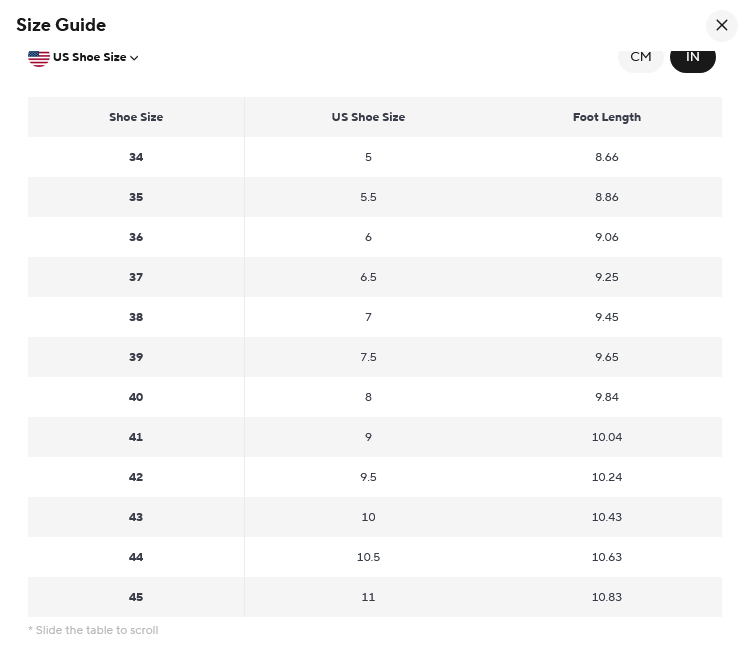The height and width of the screenshot is (649, 750).
Task: Click the Size Guide title
Action: click(x=61, y=25)
